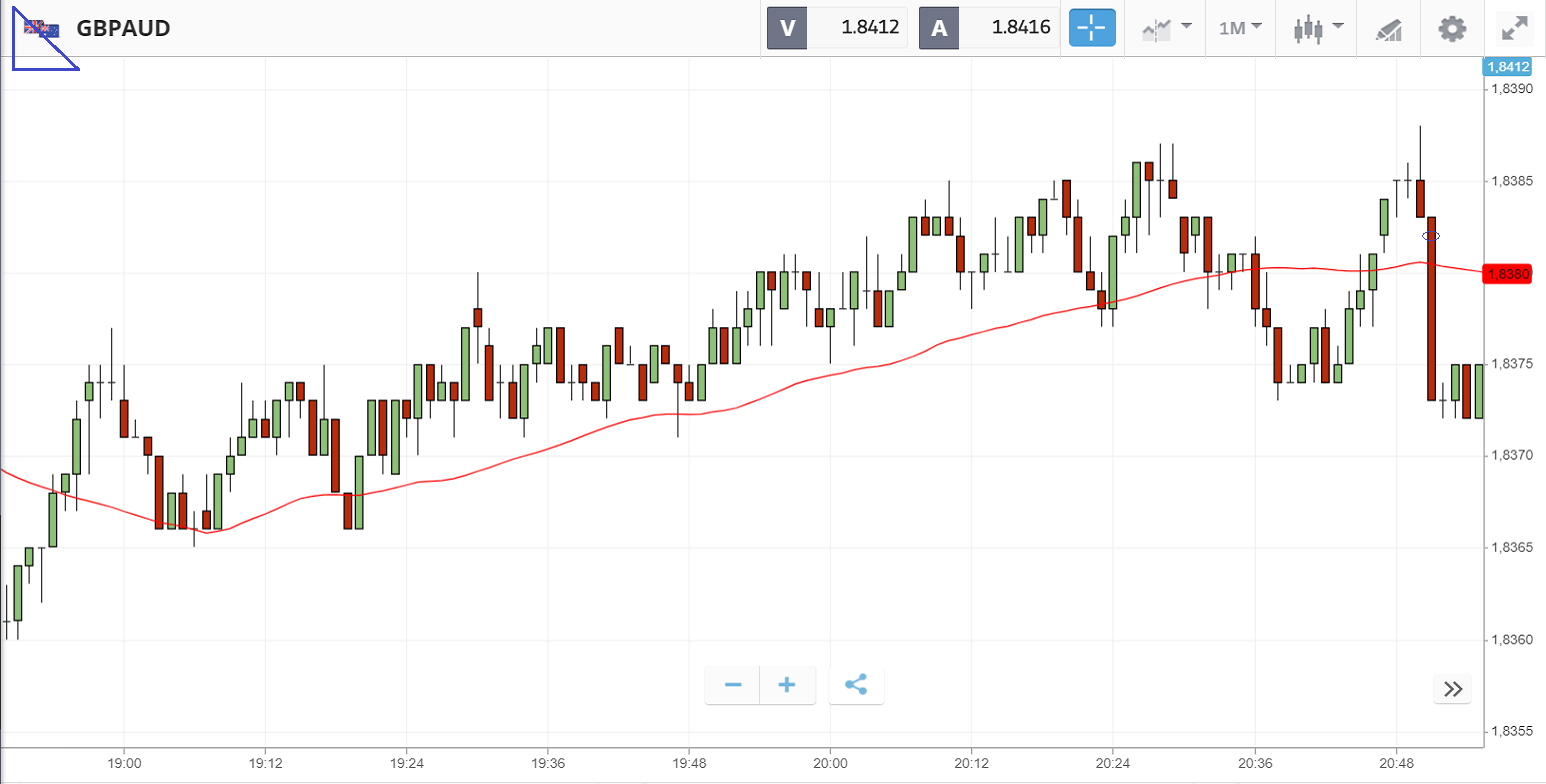Screen dimensions: 1546x784
Task: Click the blue 1,8412 current price label
Action: pyautogui.click(x=1506, y=67)
